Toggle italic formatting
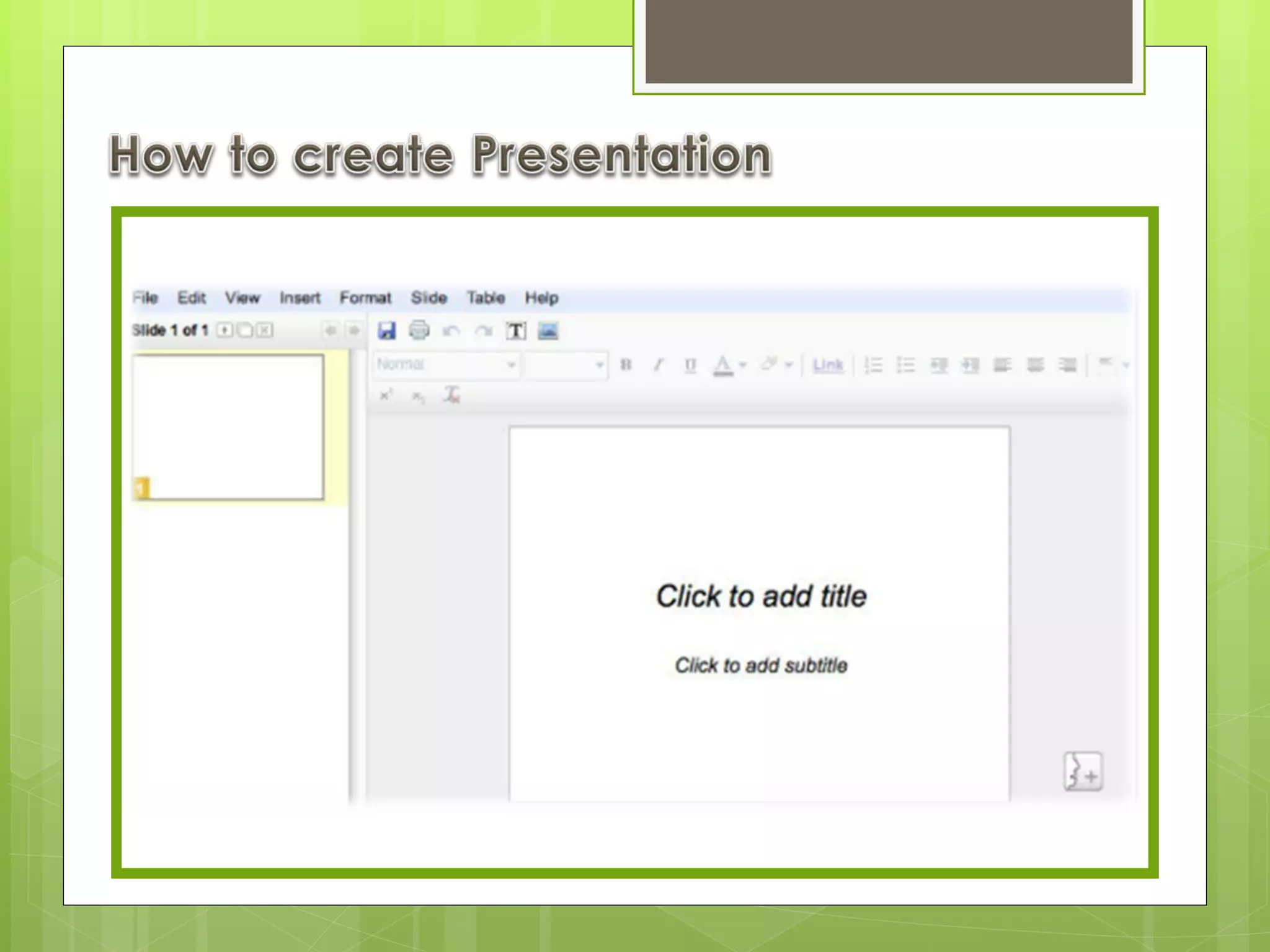Image resolution: width=1270 pixels, height=952 pixels. (x=658, y=365)
